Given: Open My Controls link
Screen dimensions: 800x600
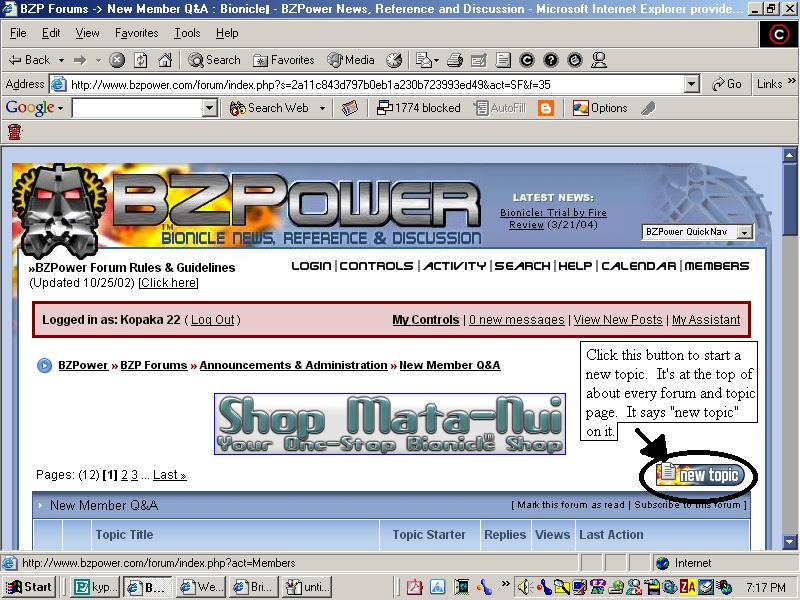Looking at the screenshot, I should click(x=426, y=320).
